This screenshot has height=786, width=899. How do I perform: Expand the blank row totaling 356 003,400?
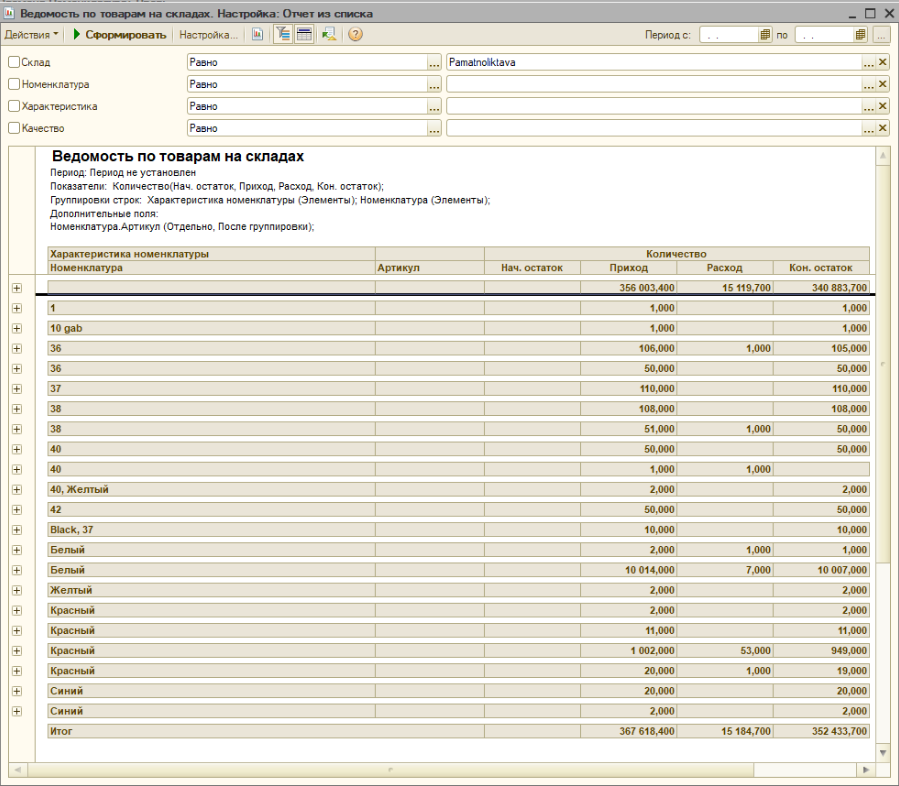tap(17, 288)
